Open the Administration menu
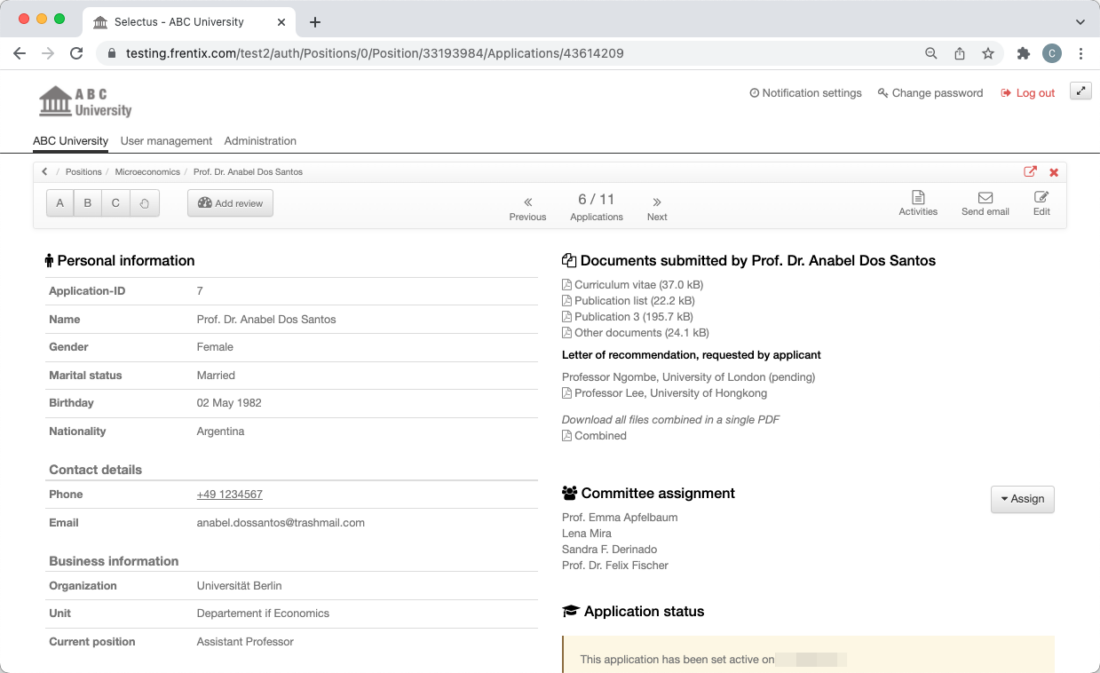The height and width of the screenshot is (673, 1100). pos(259,141)
